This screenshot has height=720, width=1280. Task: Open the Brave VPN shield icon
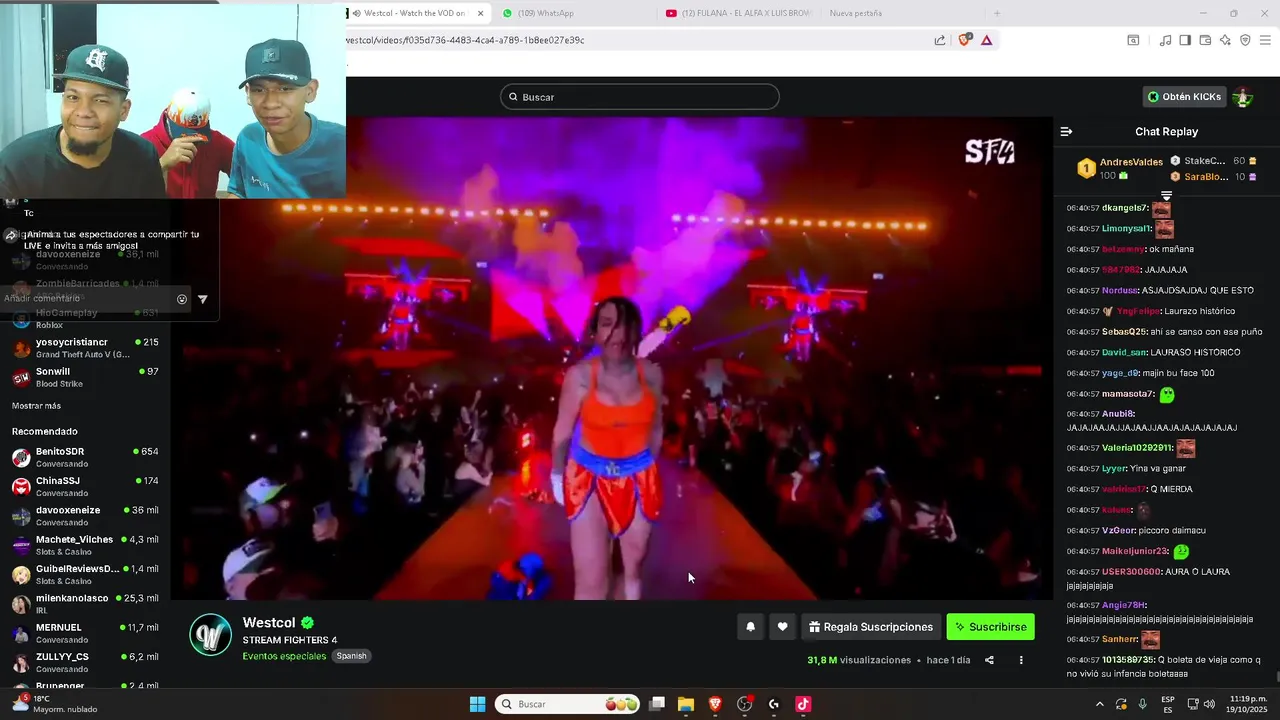1245,40
